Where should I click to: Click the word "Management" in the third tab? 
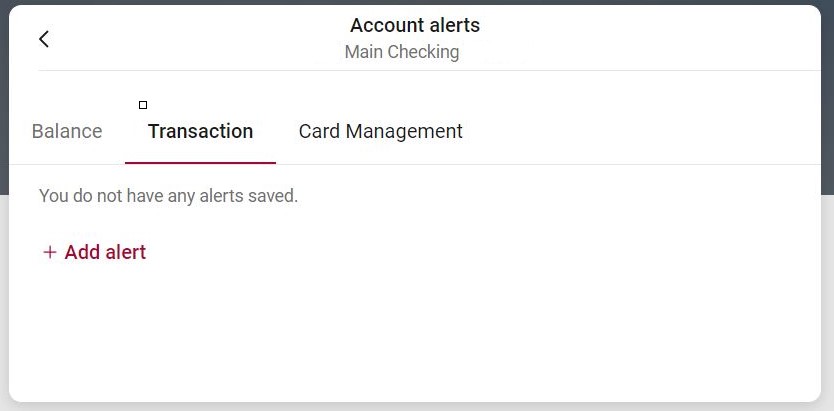(x=404, y=131)
